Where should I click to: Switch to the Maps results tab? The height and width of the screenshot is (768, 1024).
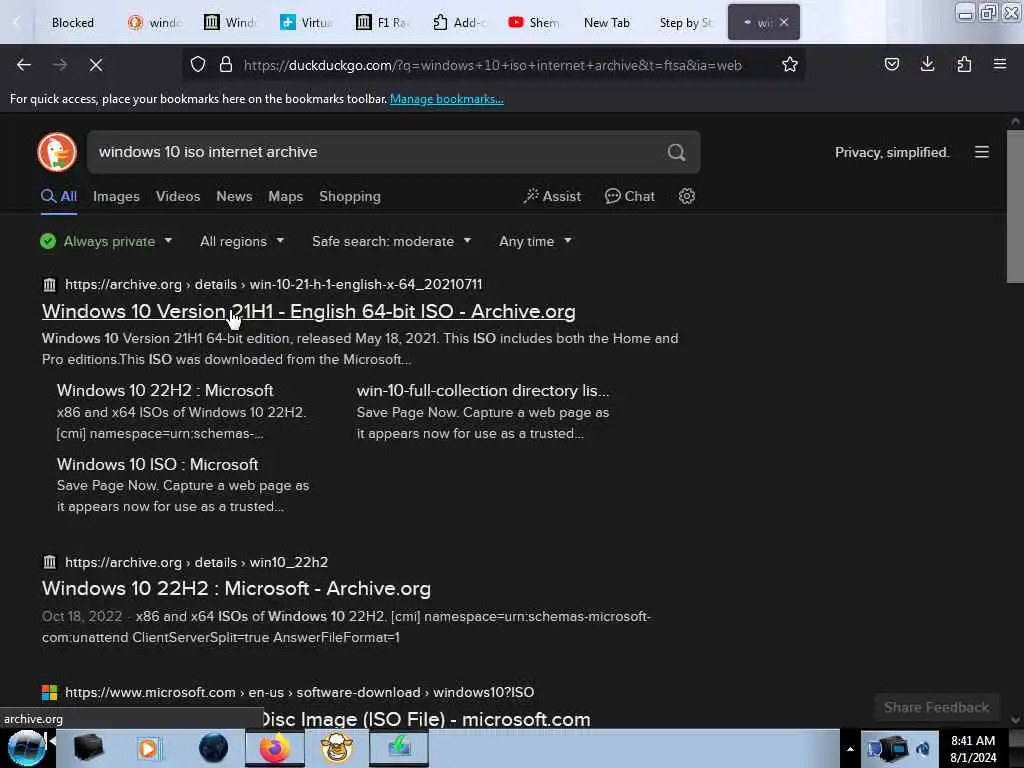[x=285, y=196]
